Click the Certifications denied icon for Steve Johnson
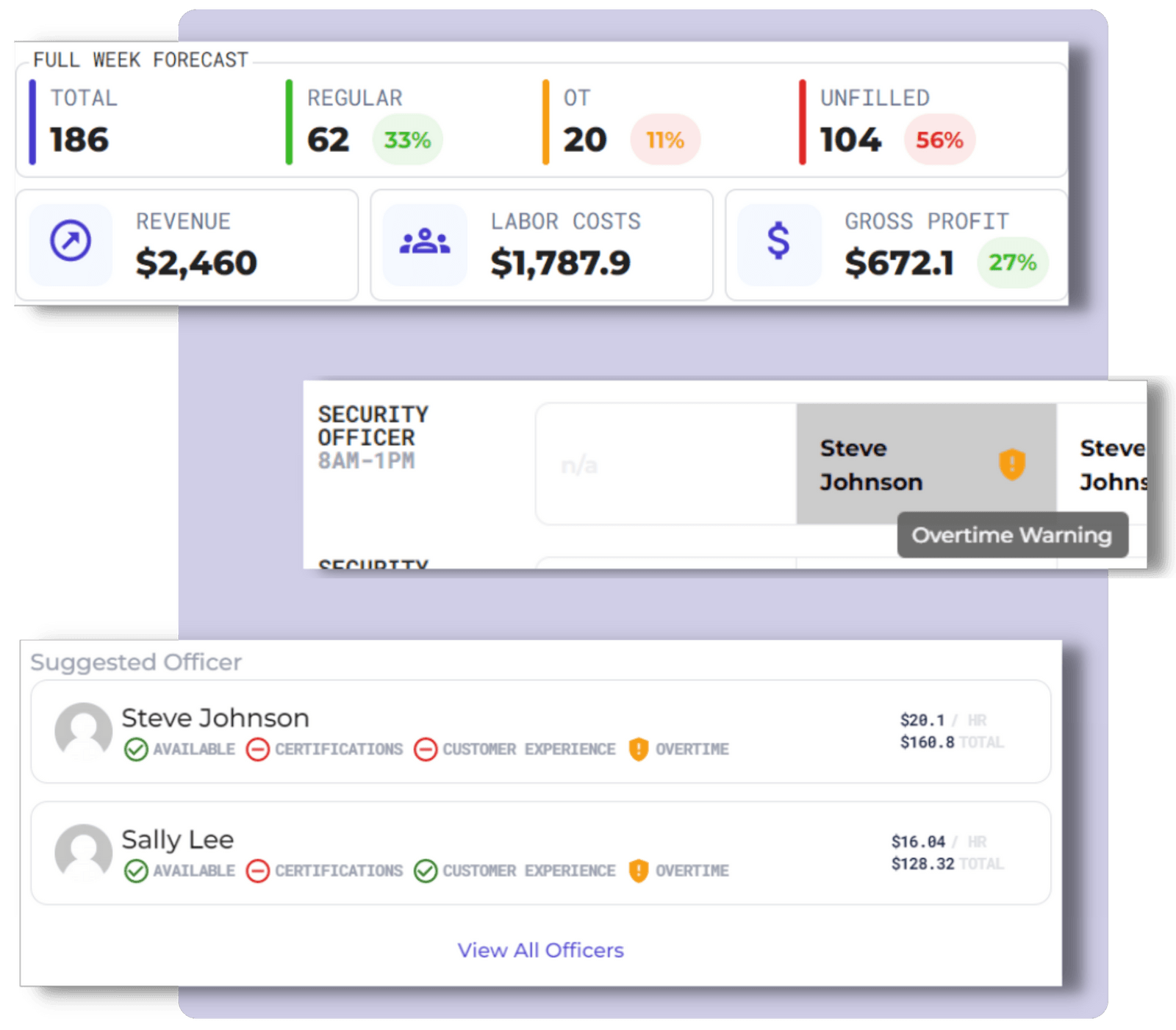Image resolution: width=1176 pixels, height=1030 pixels. click(259, 749)
